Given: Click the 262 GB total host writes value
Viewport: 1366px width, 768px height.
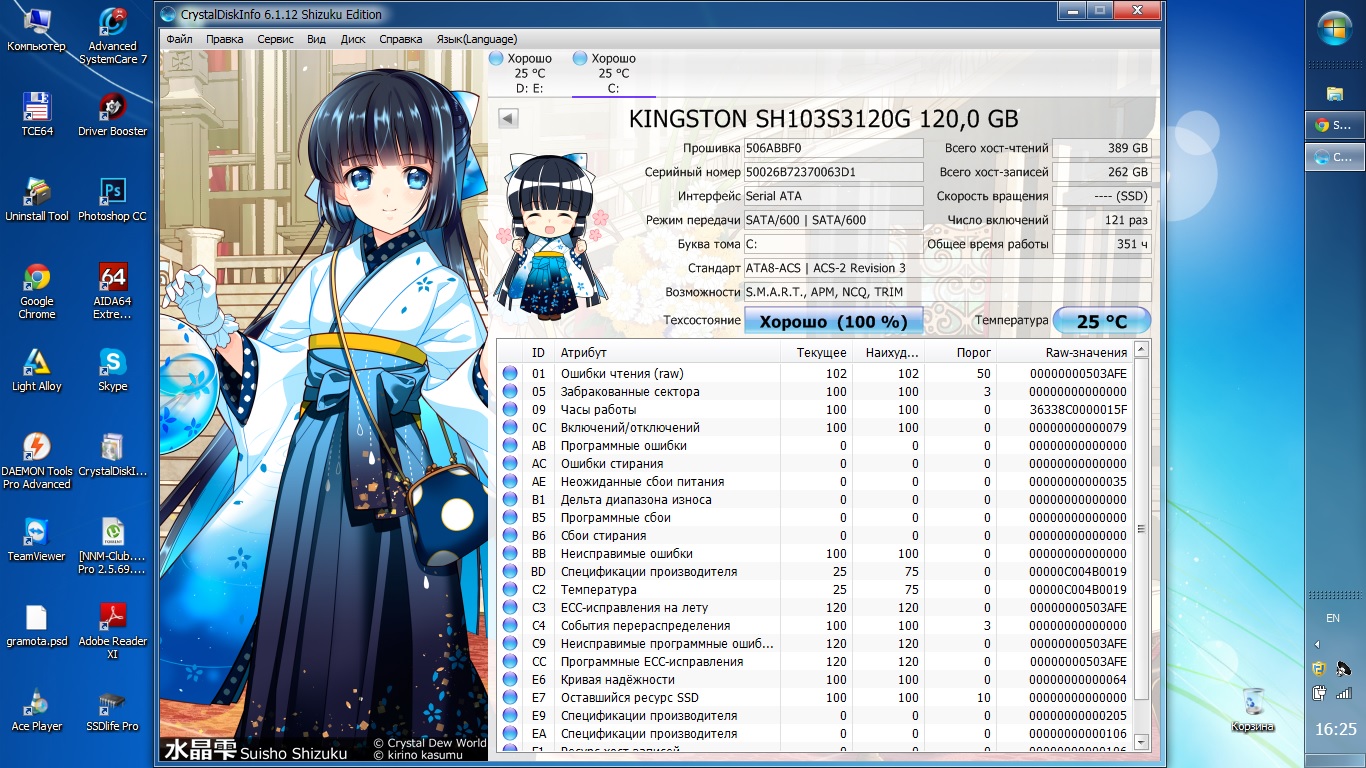Looking at the screenshot, I should click(1102, 172).
